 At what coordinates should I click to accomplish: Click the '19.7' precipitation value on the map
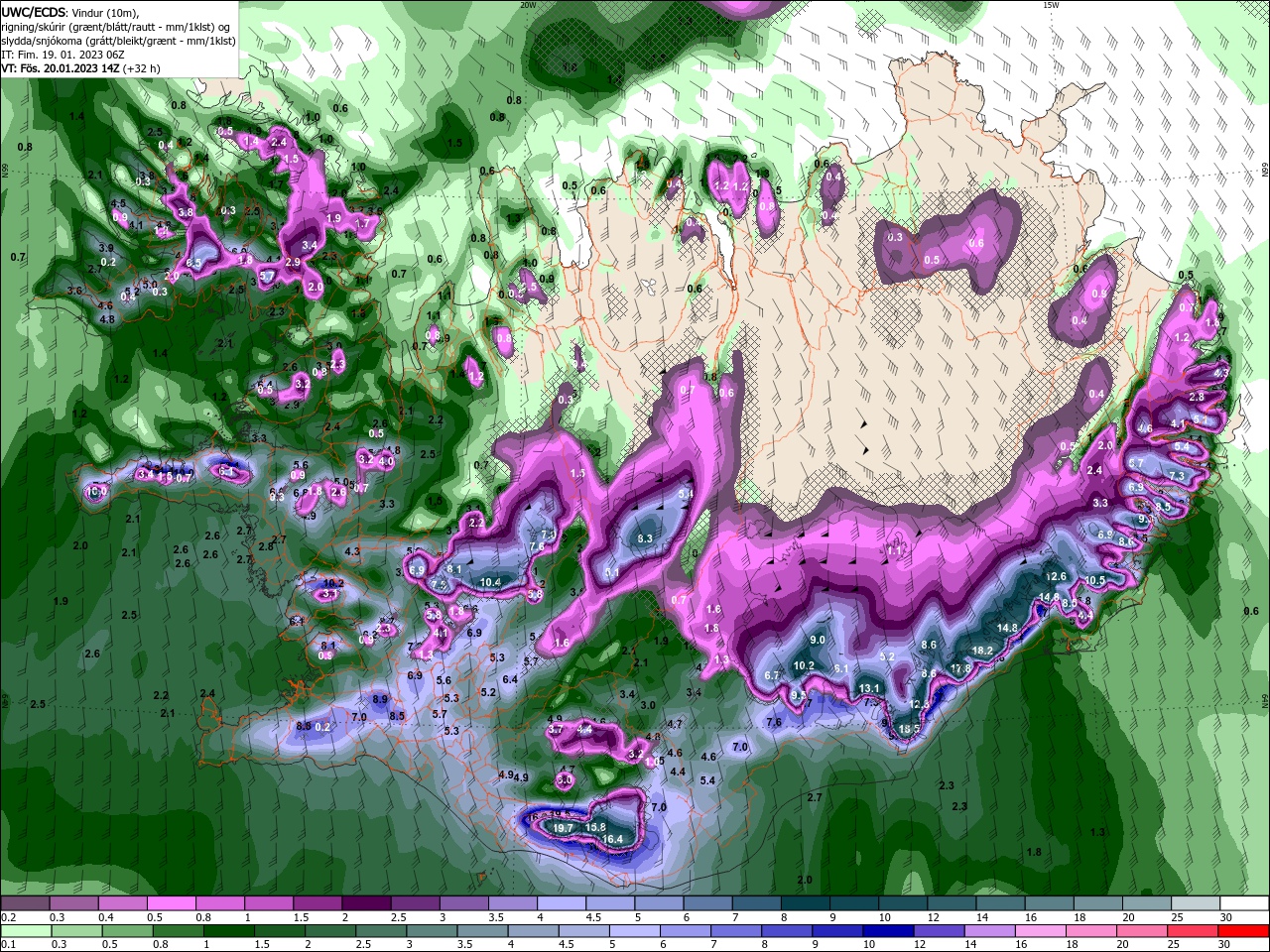tap(563, 828)
